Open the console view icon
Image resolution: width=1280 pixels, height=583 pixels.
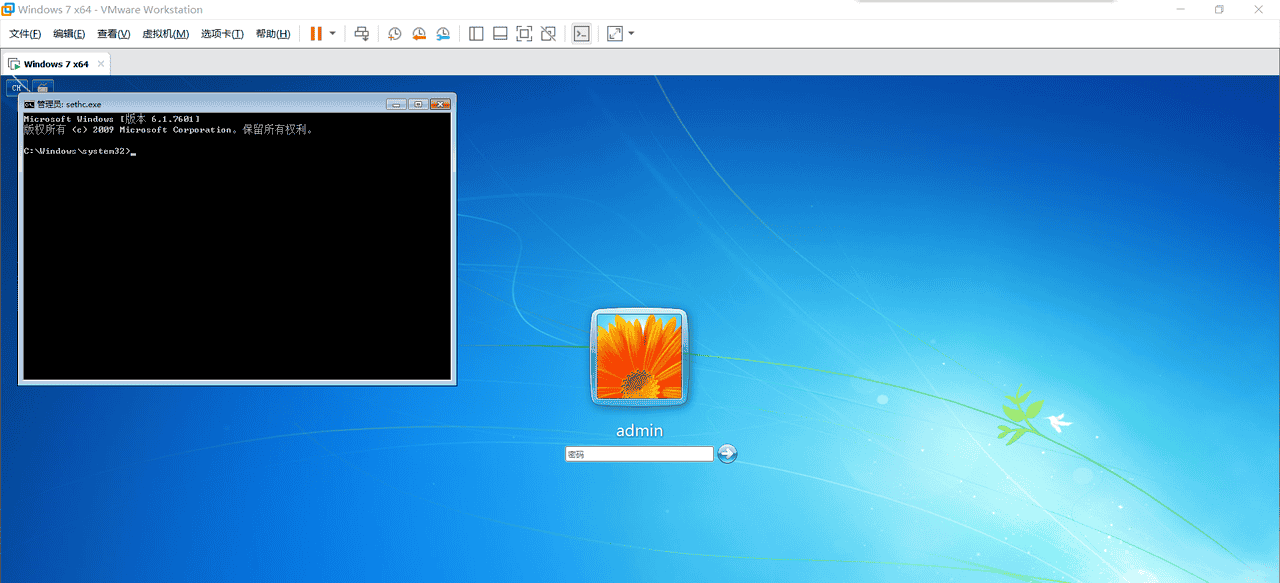581,33
